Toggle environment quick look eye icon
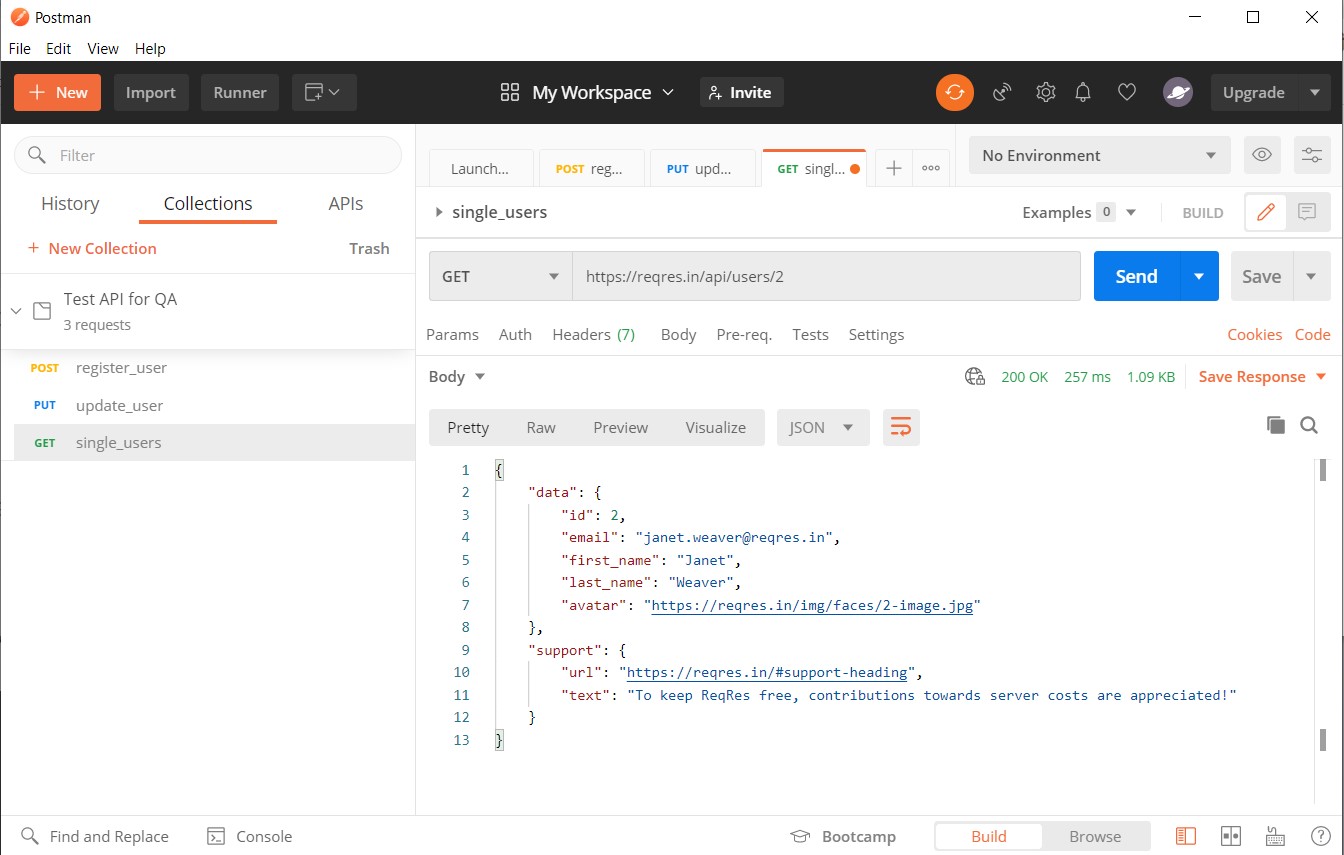 coord(1262,155)
